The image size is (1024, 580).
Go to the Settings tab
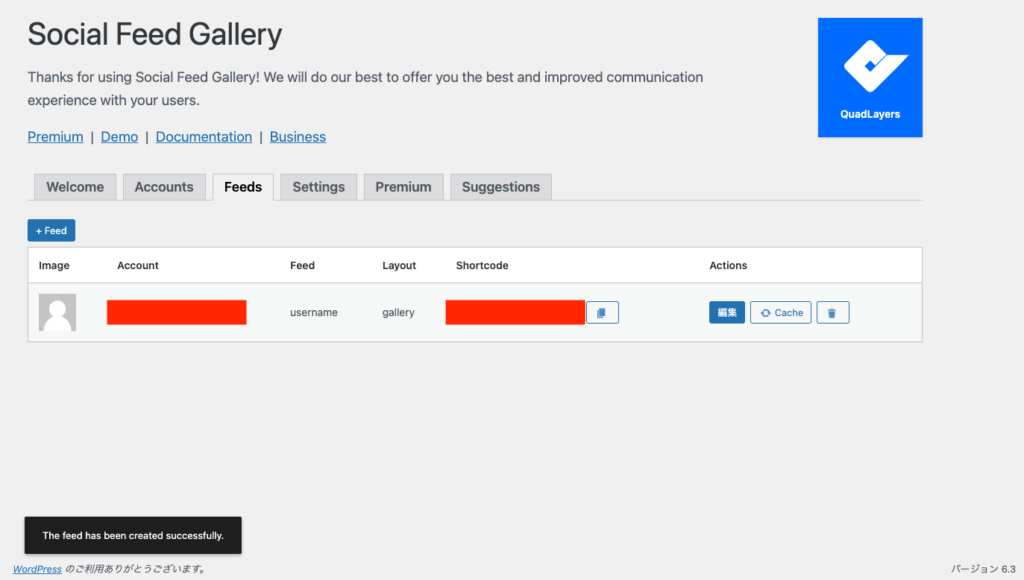318,187
